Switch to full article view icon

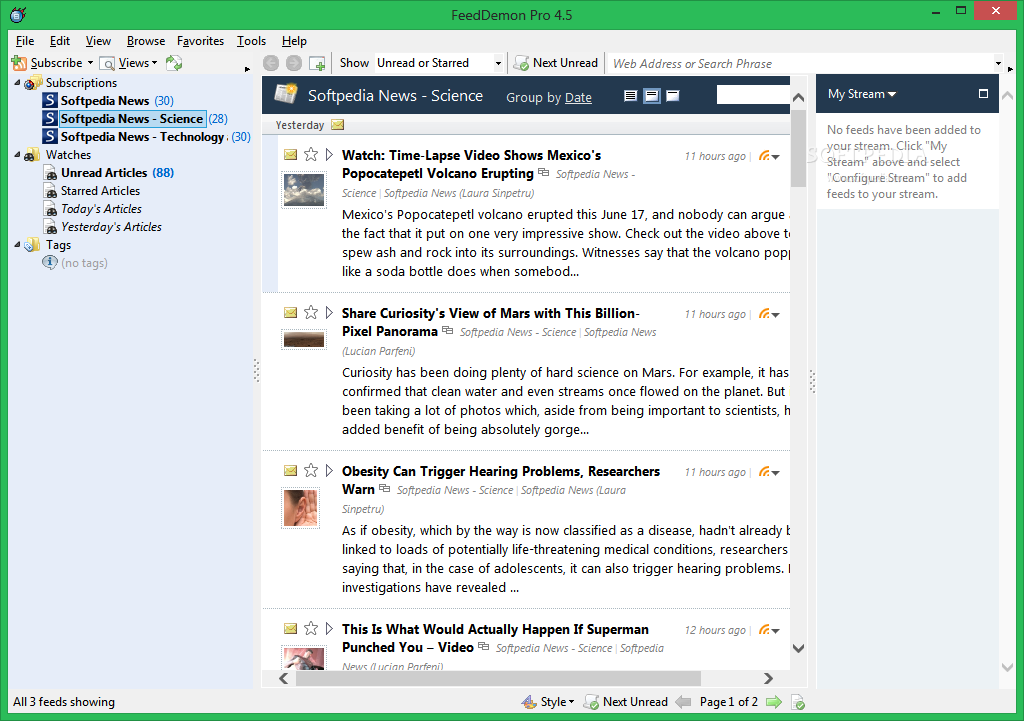point(673,96)
